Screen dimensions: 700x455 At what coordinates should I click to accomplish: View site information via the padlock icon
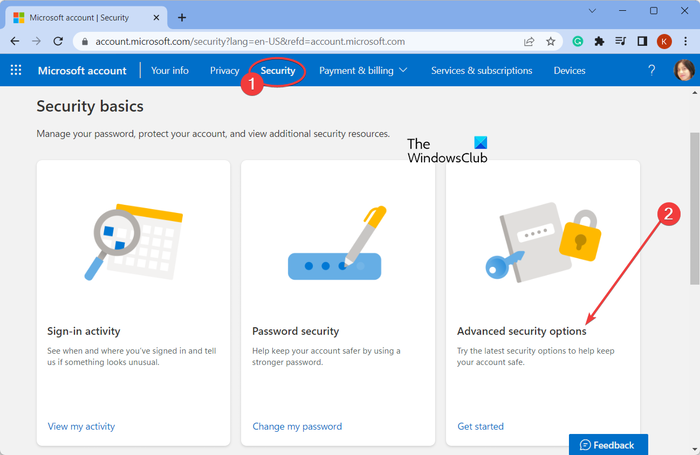85,42
